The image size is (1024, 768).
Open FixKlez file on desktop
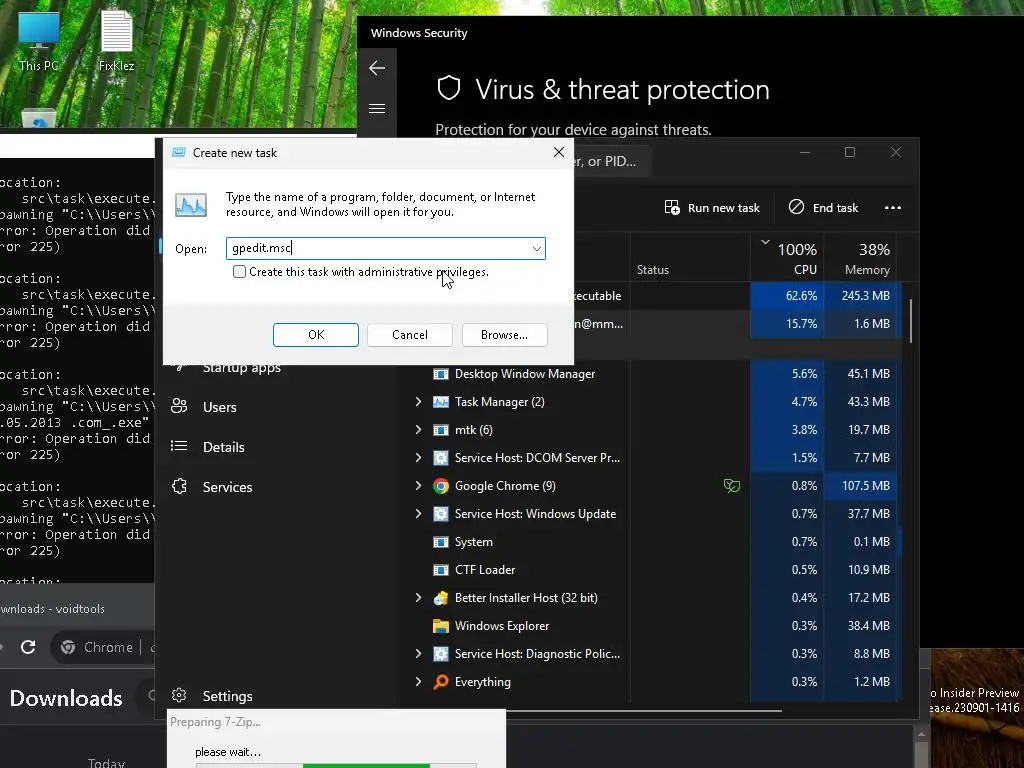pyautogui.click(x=116, y=40)
